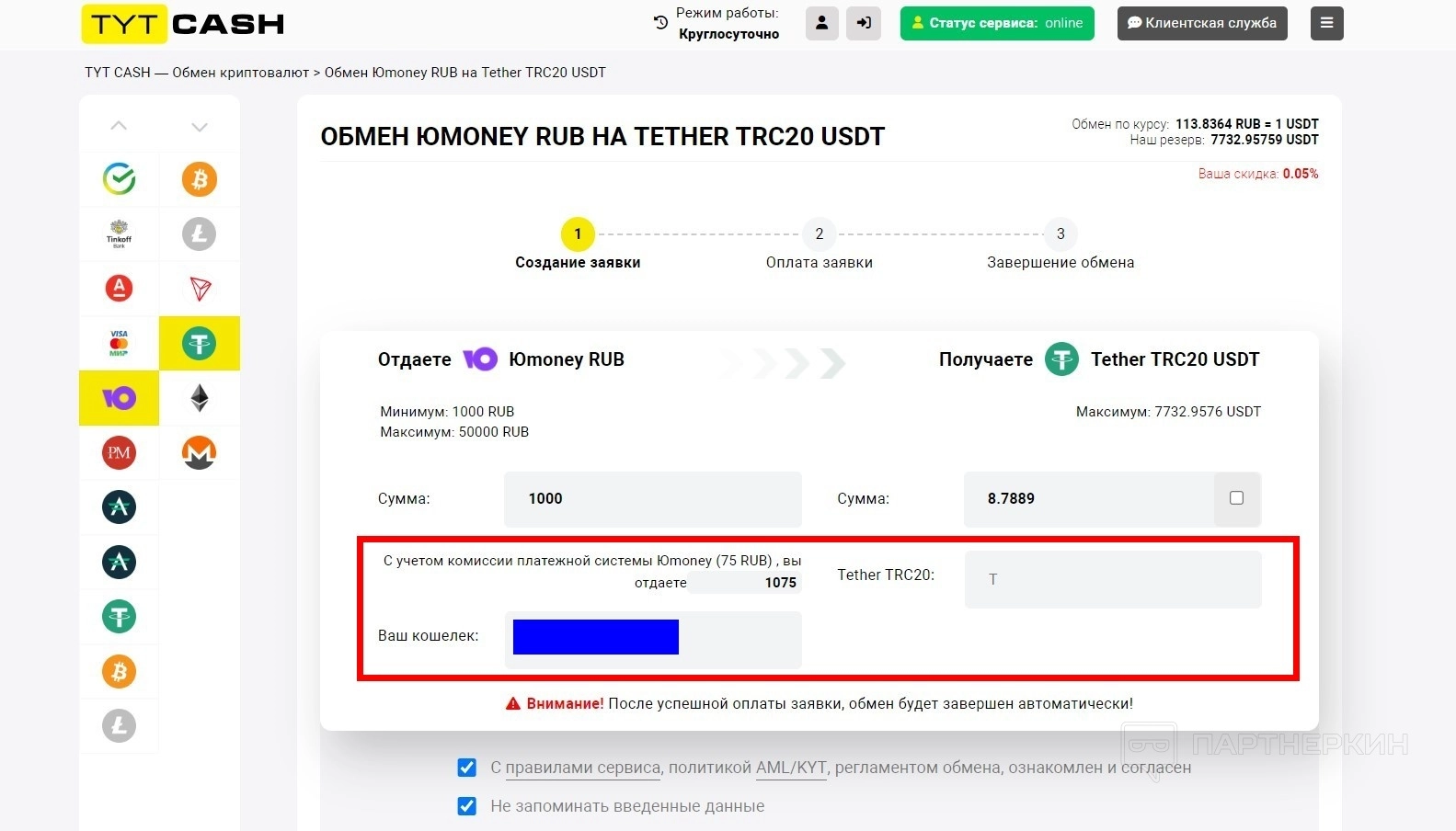Select the Tron icon to receive

(200, 289)
